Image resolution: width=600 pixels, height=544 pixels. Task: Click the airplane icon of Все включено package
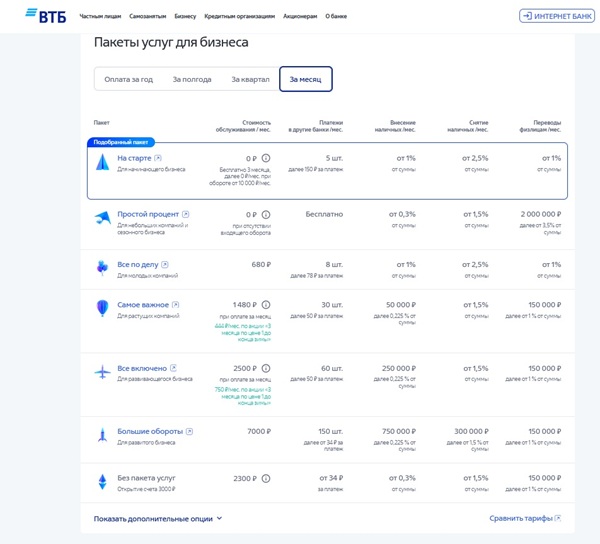tap(102, 373)
